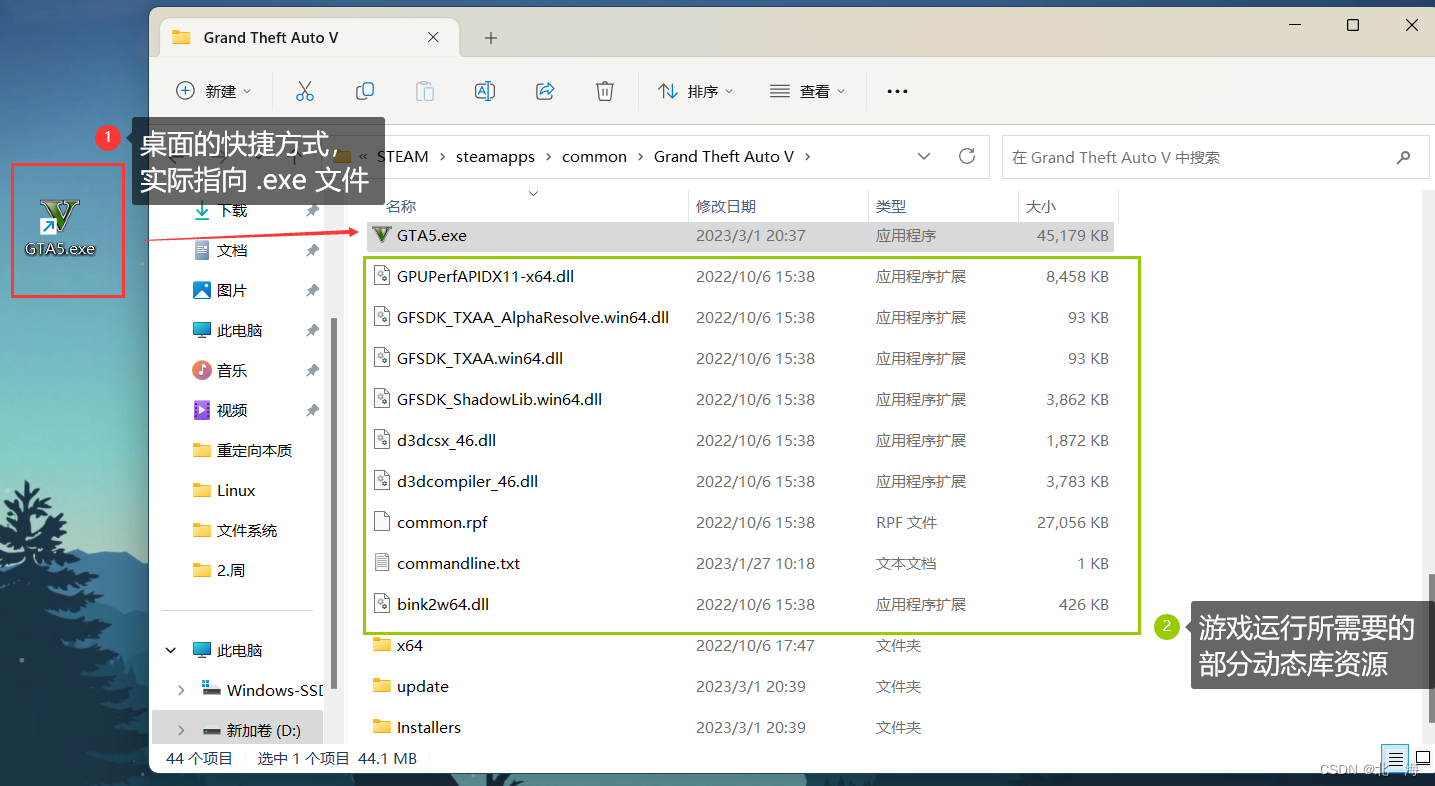Screen dimensions: 1435x786
Task: Click the update folder icon
Action: (x=381, y=686)
